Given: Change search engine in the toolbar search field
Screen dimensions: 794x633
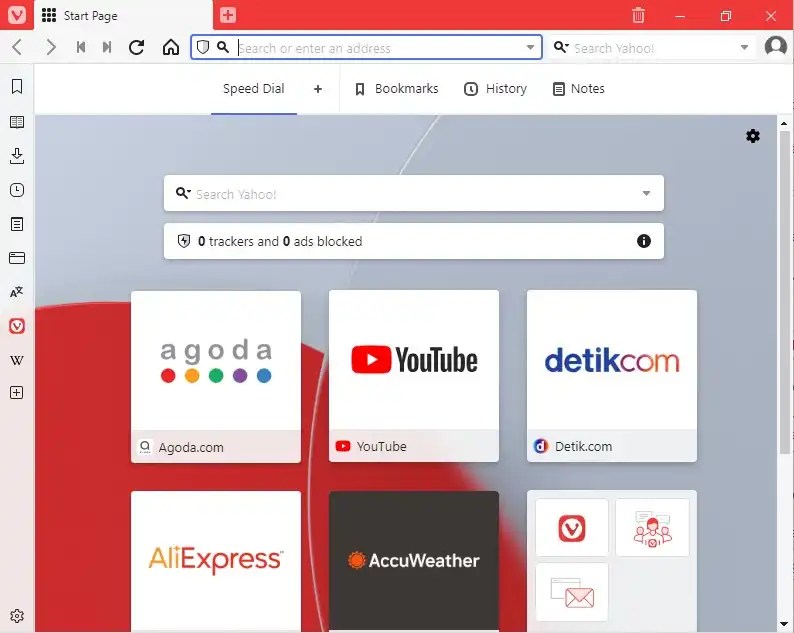Looking at the screenshot, I should pos(561,48).
